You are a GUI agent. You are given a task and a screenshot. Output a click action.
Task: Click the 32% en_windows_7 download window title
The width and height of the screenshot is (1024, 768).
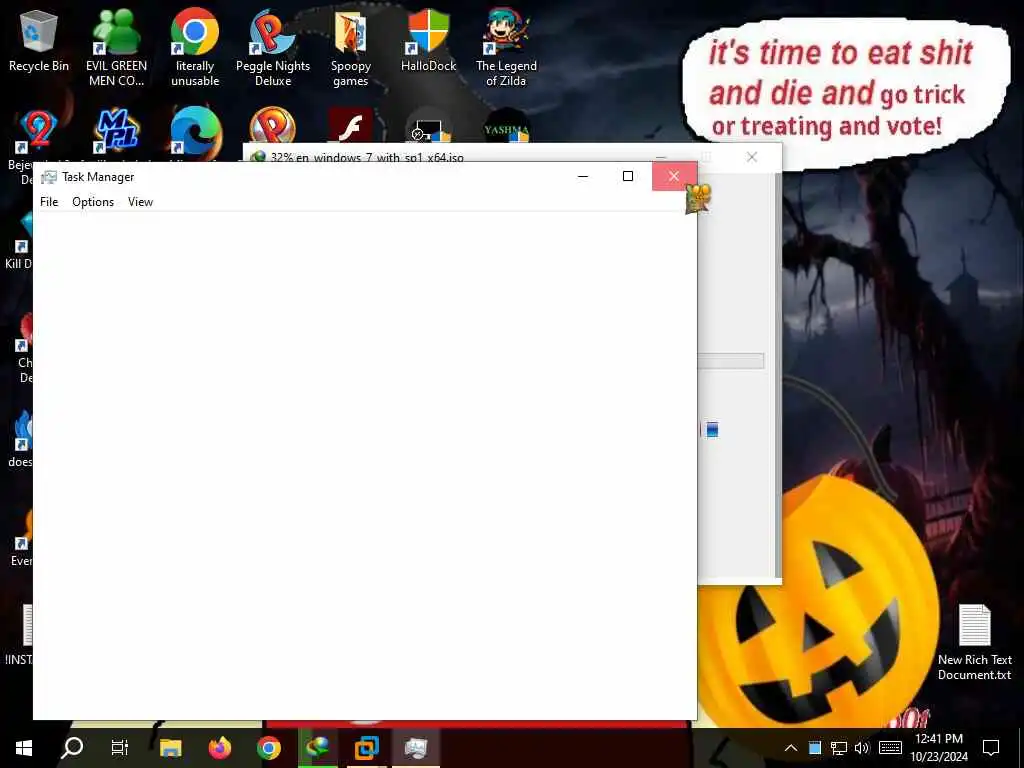click(367, 157)
